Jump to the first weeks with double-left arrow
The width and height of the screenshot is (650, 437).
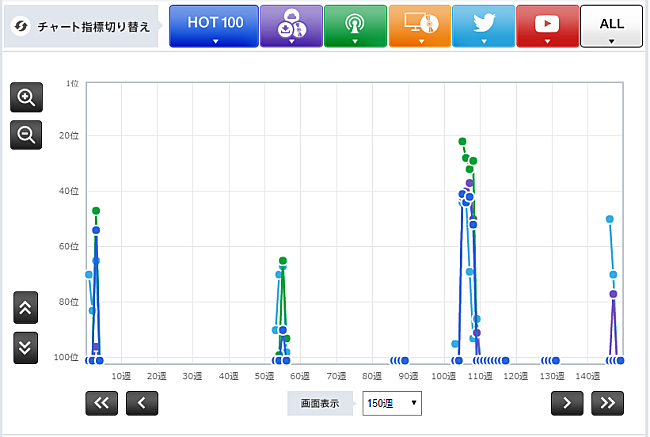tap(104, 403)
